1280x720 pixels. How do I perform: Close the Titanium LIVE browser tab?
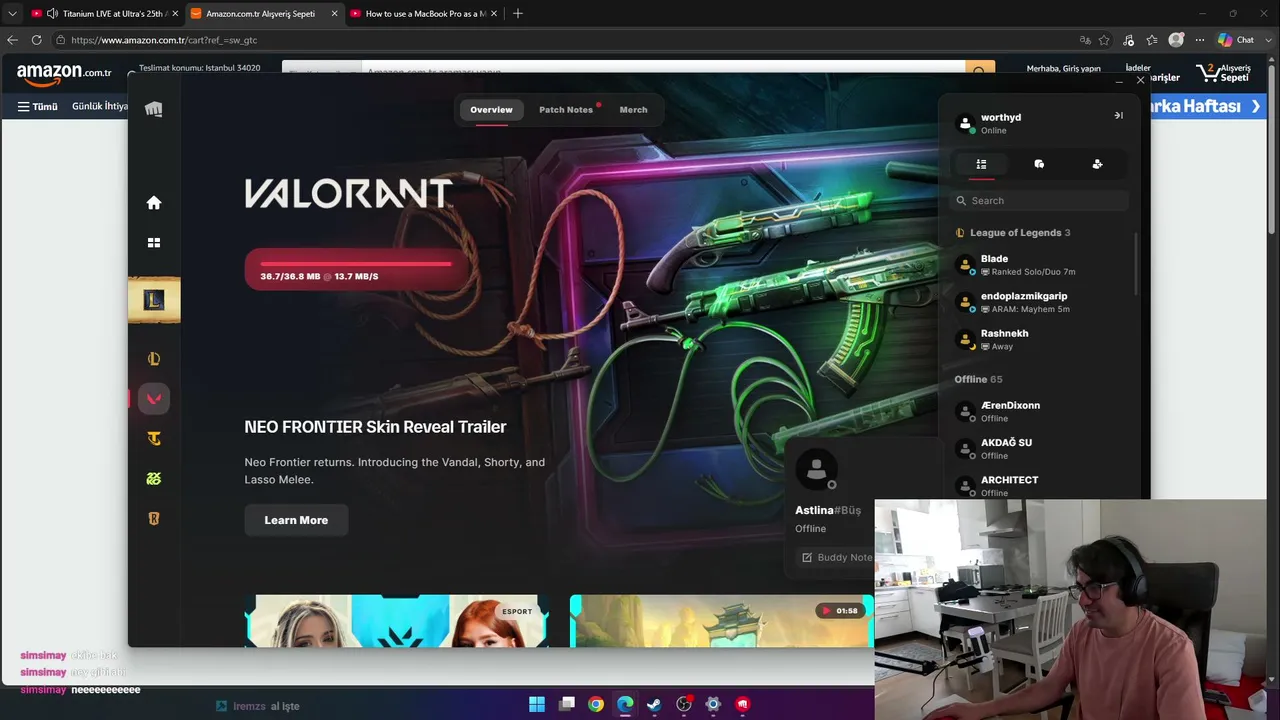tap(174, 14)
